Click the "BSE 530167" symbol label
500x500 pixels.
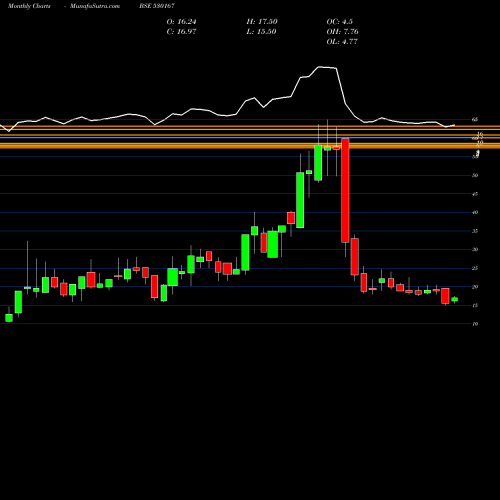click(x=157, y=6)
